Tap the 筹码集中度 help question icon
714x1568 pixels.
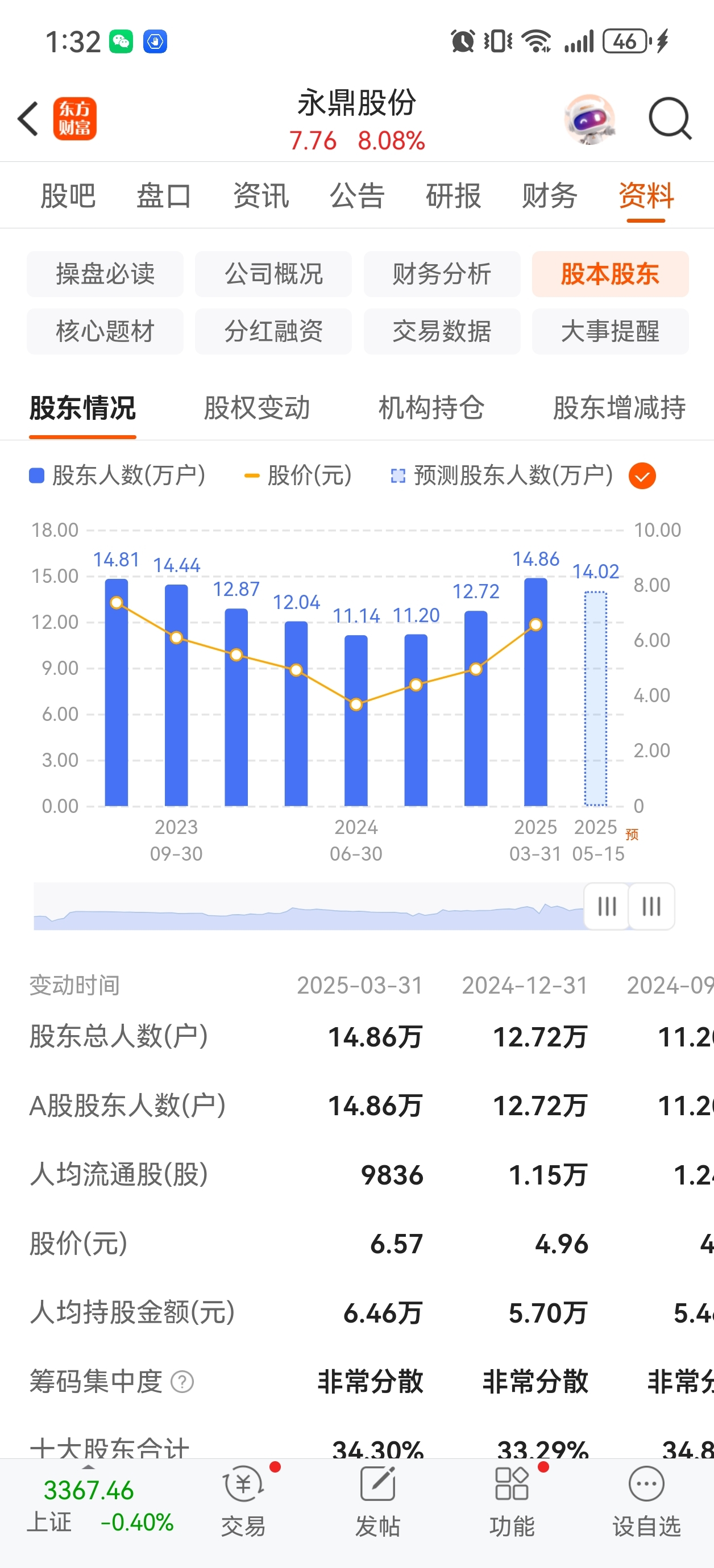(182, 1382)
